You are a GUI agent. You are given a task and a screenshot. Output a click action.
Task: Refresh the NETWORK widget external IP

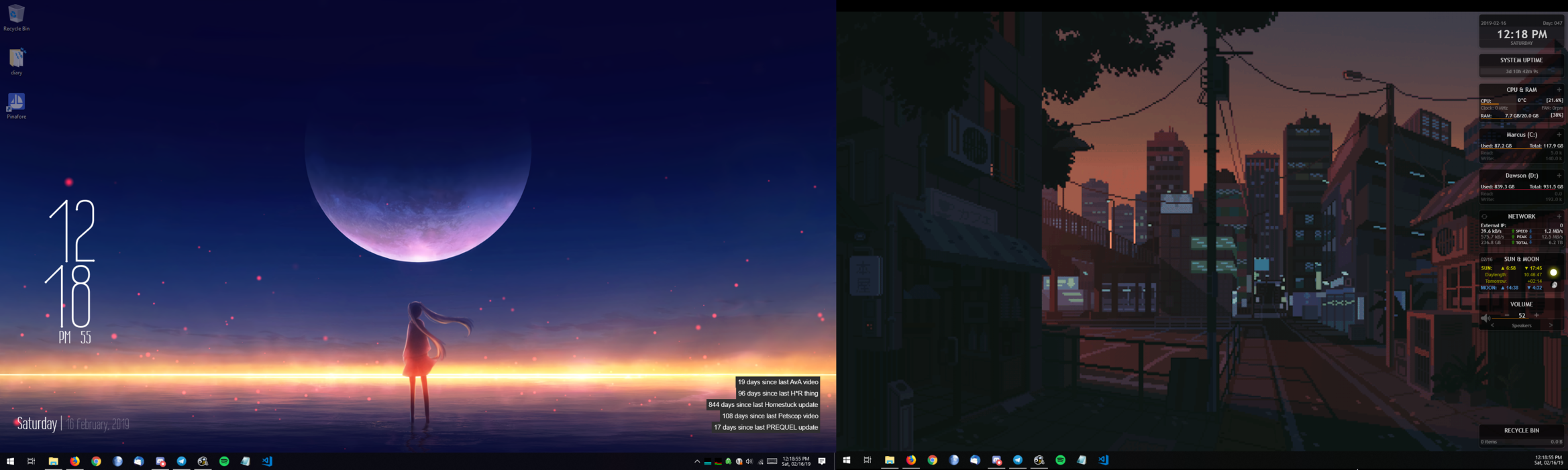1484,217
